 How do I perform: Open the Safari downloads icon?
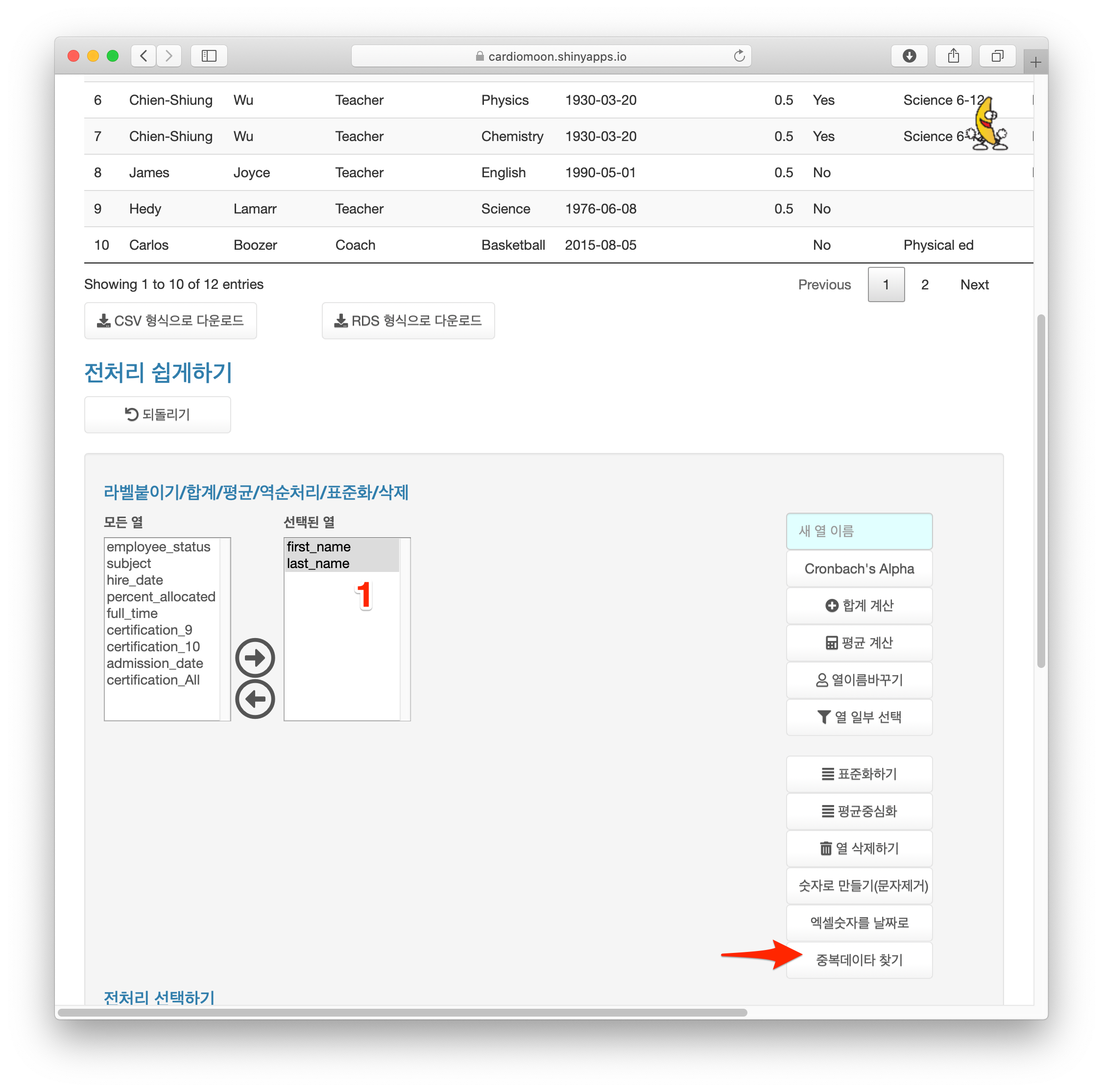coord(909,56)
